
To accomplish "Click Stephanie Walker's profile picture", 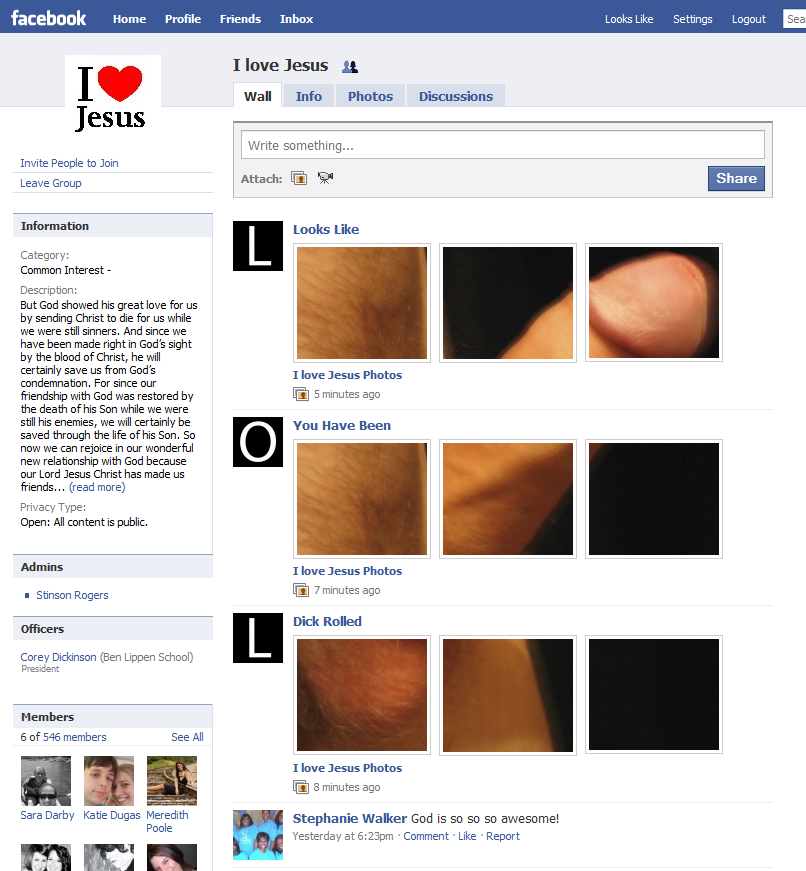I will pyautogui.click(x=258, y=834).
